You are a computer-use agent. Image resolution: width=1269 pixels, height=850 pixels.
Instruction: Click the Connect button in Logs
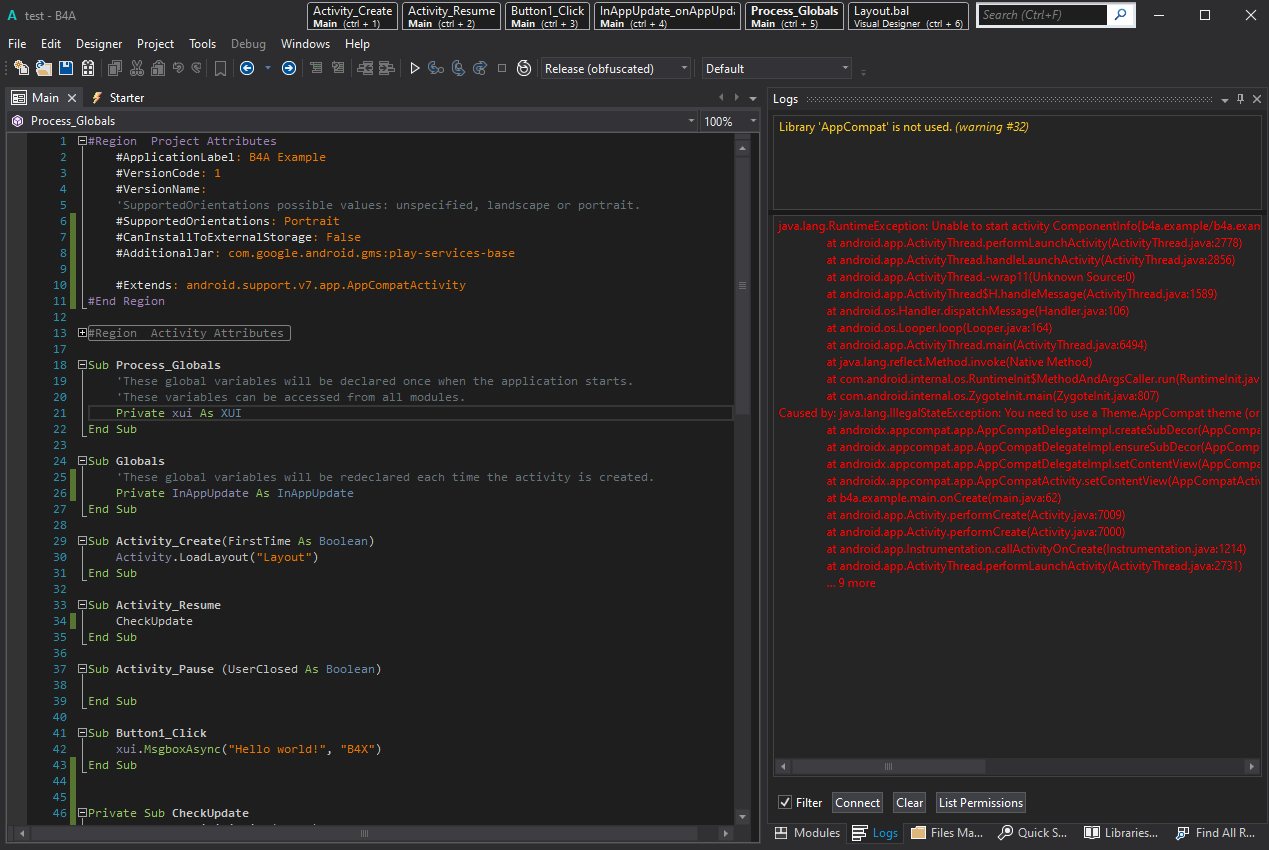click(857, 802)
